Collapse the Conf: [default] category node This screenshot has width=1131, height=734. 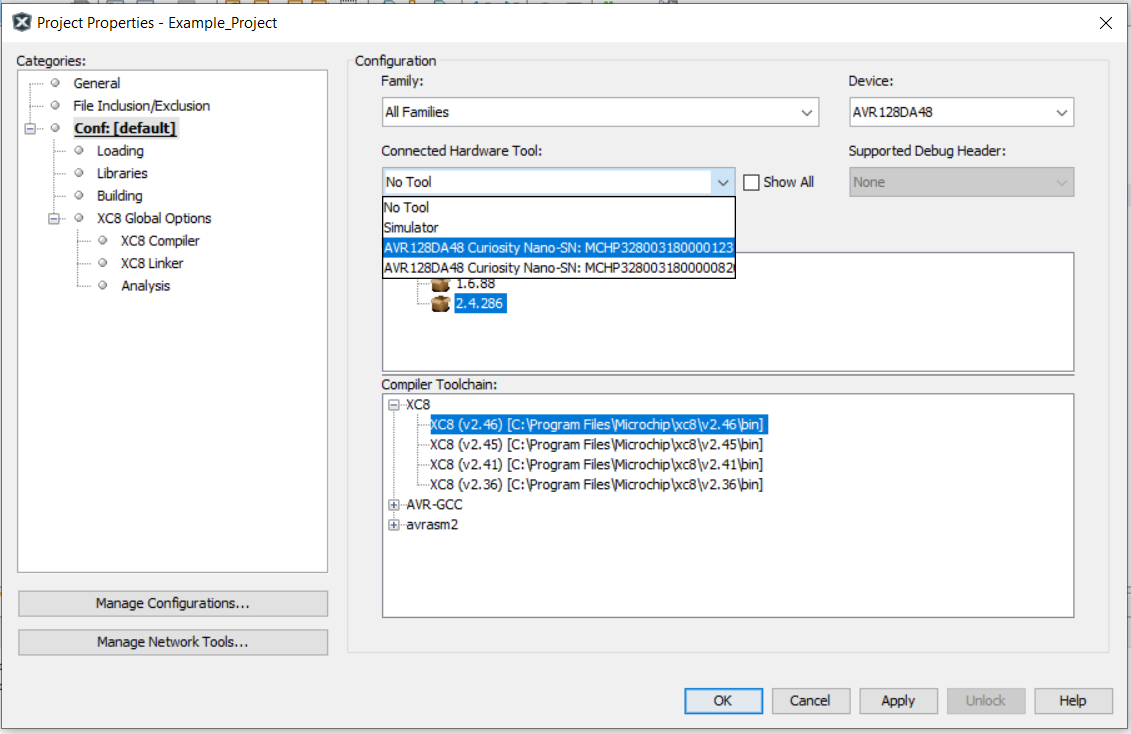point(30,128)
